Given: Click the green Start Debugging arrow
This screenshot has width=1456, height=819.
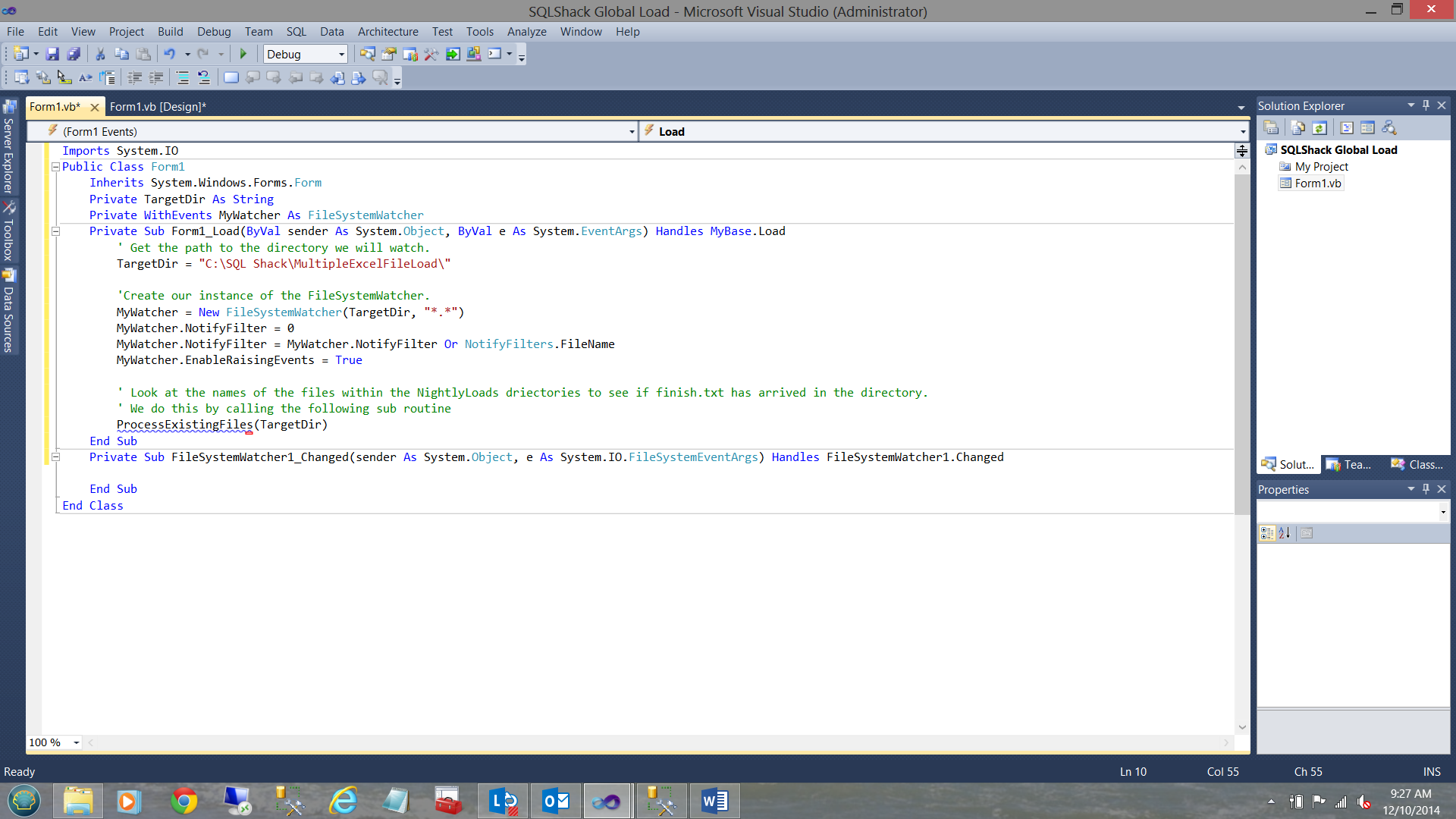Looking at the screenshot, I should pyautogui.click(x=243, y=54).
